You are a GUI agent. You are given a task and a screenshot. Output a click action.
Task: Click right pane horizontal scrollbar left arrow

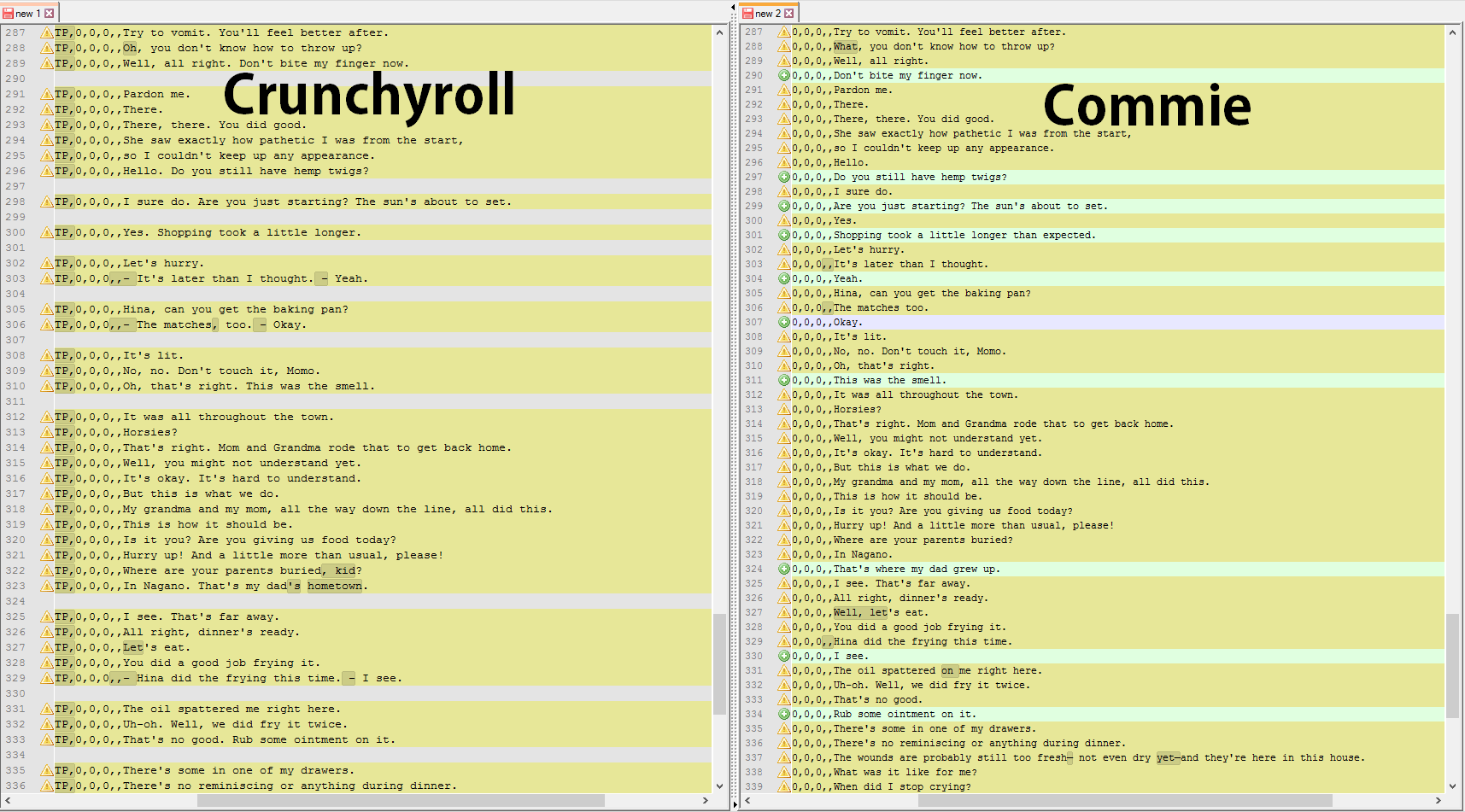pyautogui.click(x=747, y=800)
